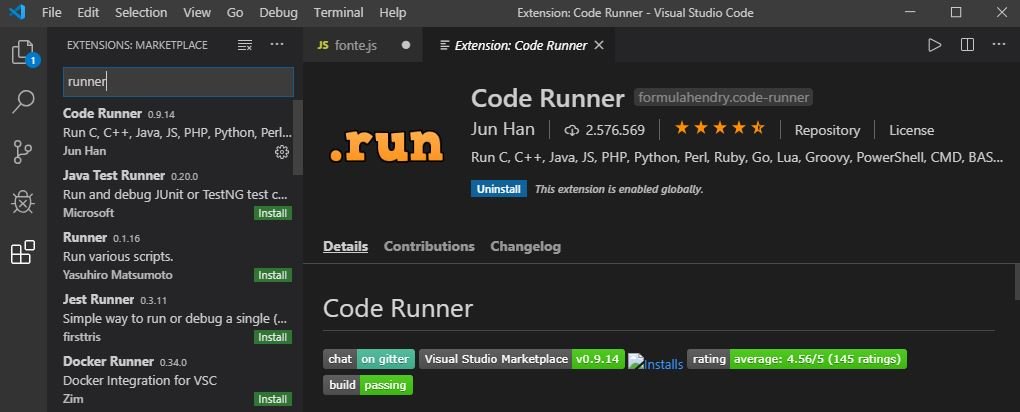Click the publisher name Jun Han
This screenshot has height=412, width=1020.
pyautogui.click(x=503, y=130)
